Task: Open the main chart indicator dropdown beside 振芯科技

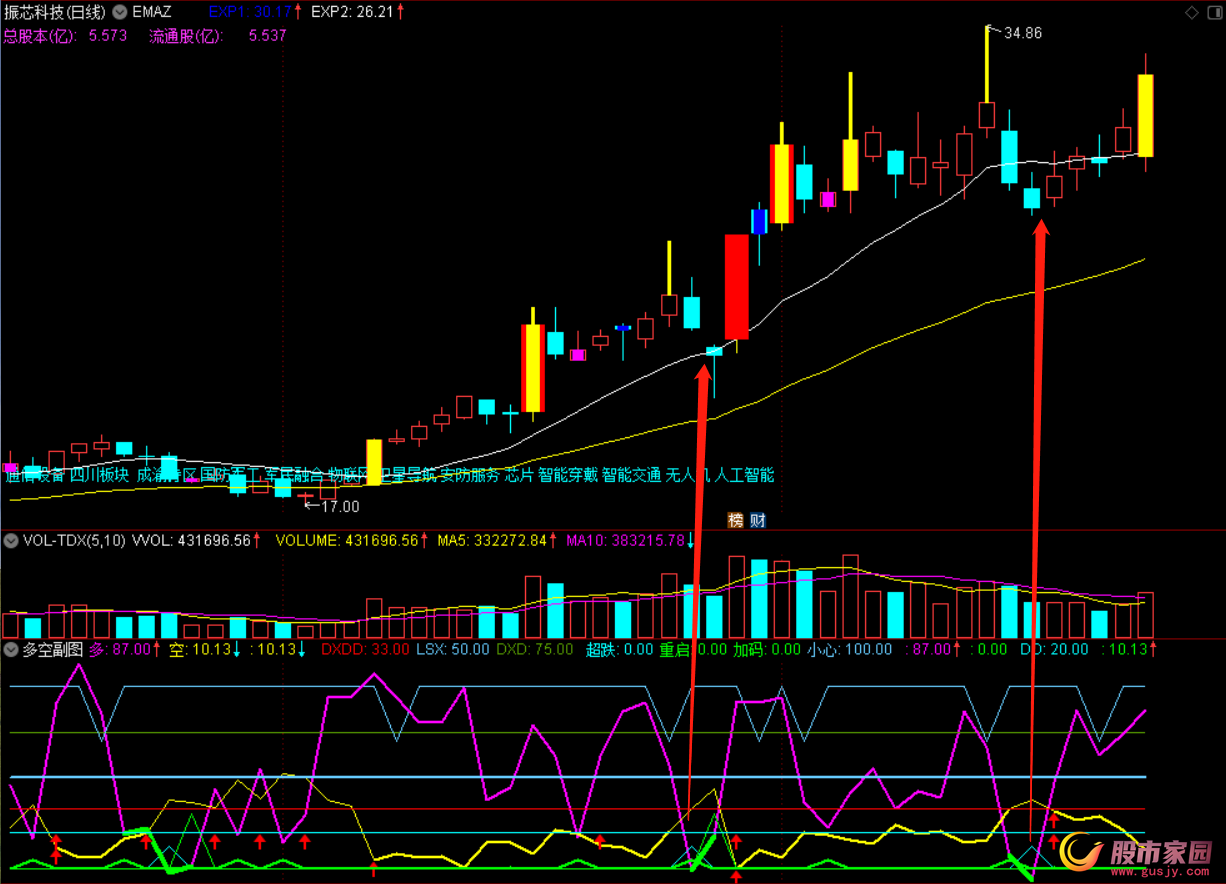Action: point(119,12)
